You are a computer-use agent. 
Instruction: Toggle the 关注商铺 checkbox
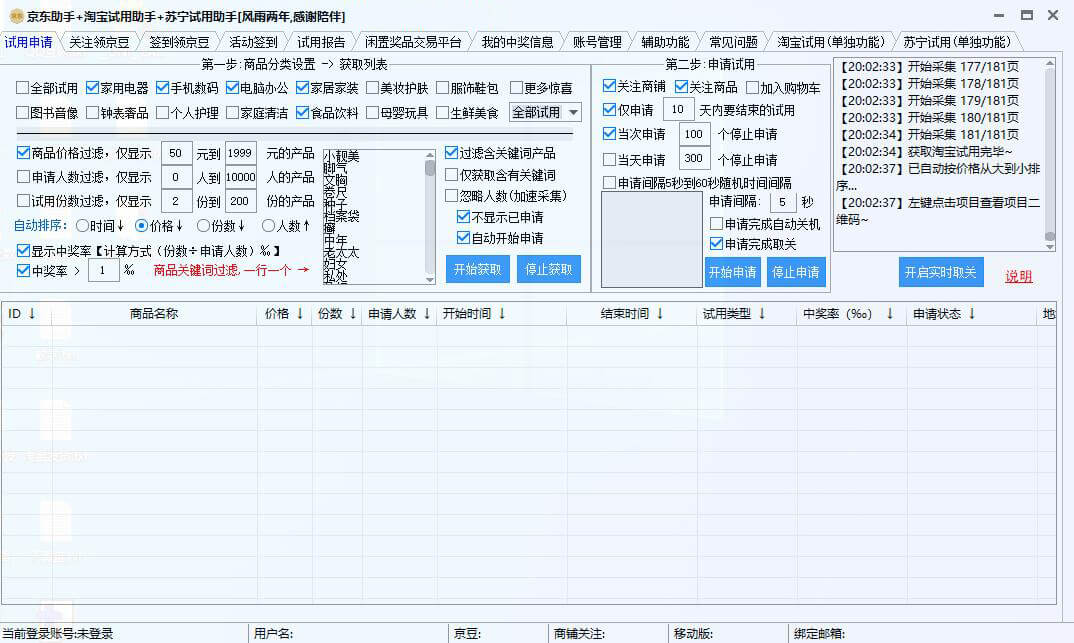click(x=609, y=86)
